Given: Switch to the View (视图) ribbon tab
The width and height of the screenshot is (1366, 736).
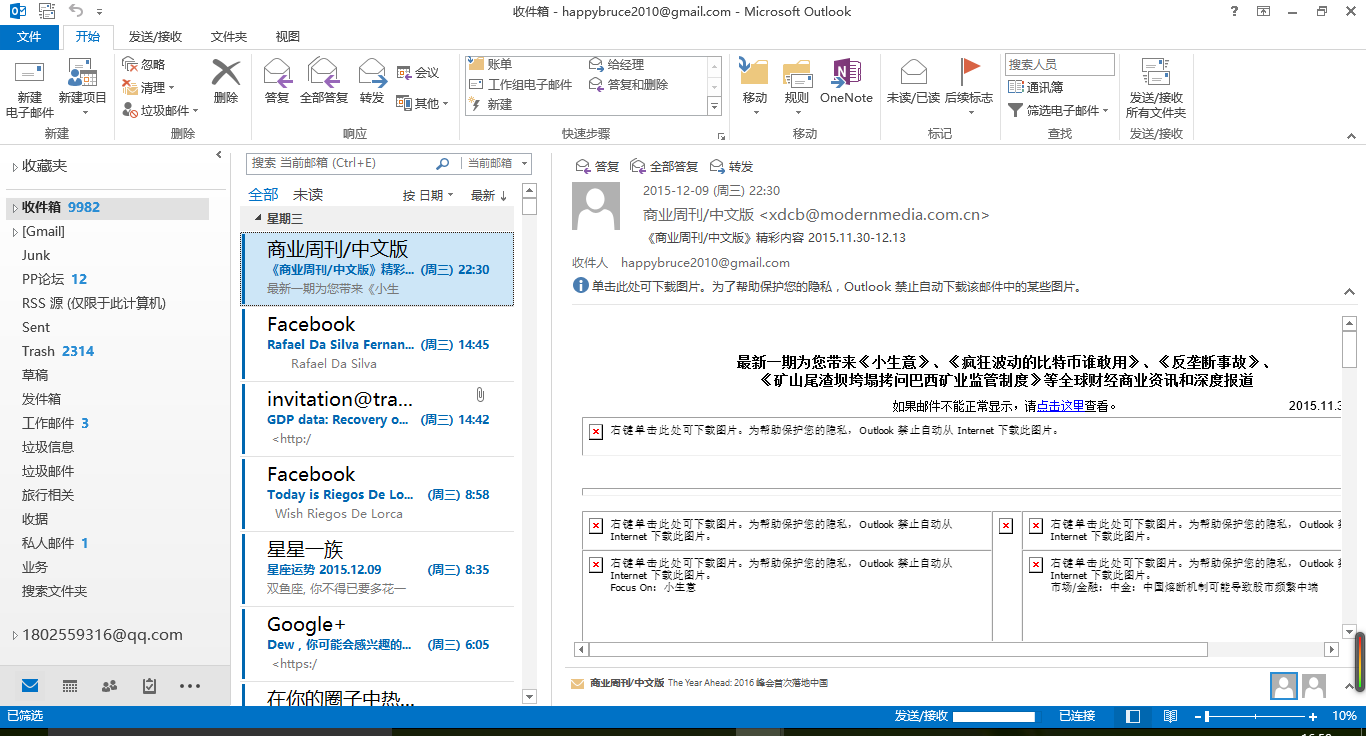Looking at the screenshot, I should 287,37.
